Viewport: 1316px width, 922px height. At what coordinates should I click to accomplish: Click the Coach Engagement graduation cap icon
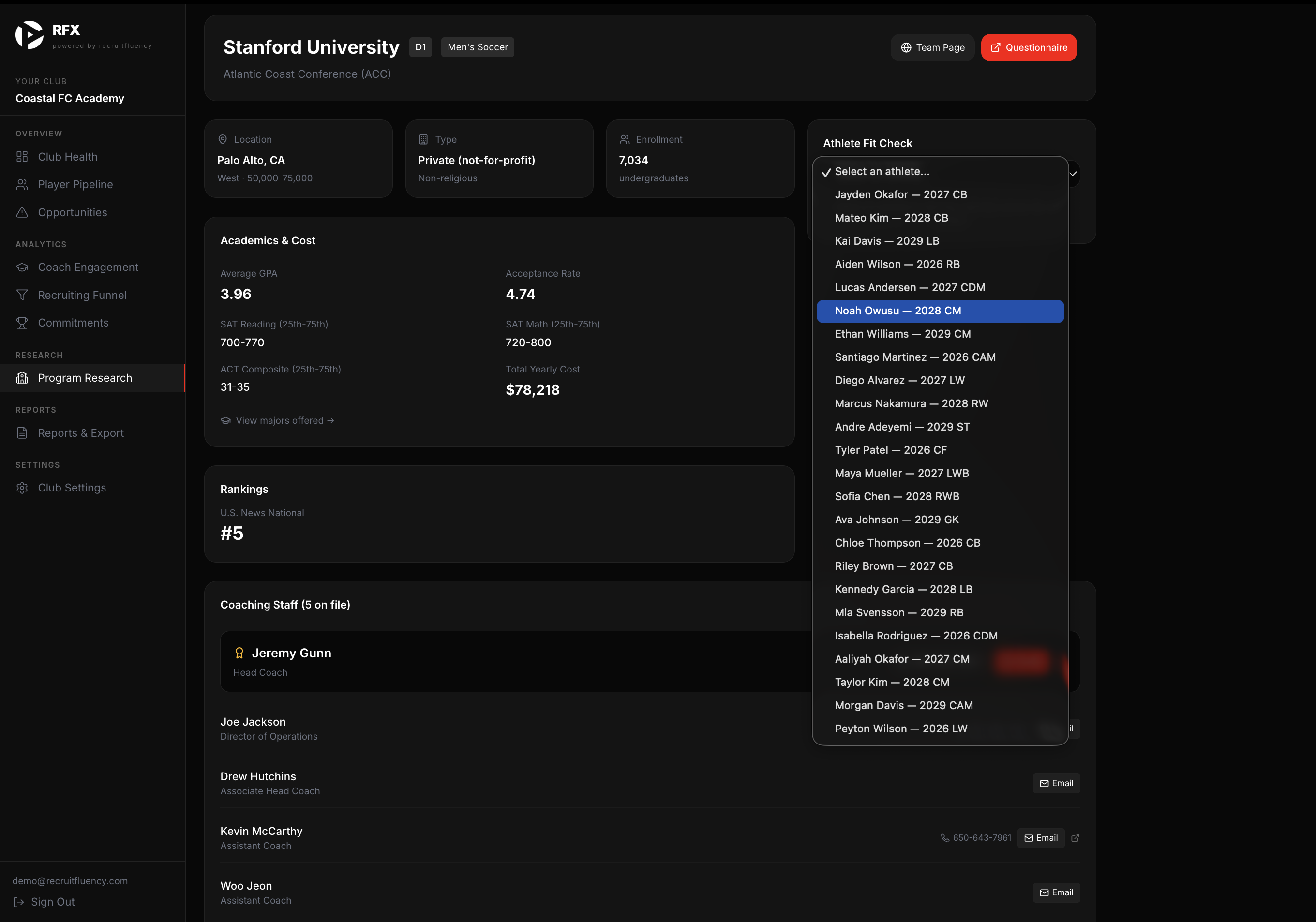point(22,267)
